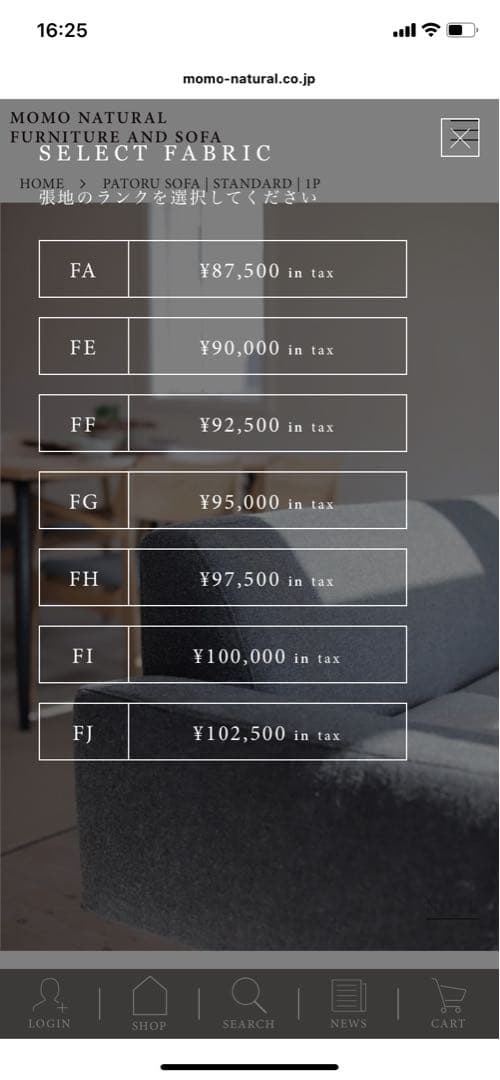The width and height of the screenshot is (500, 1080).
Task: Tap the Wi-Fi status icon
Action: tap(431, 30)
